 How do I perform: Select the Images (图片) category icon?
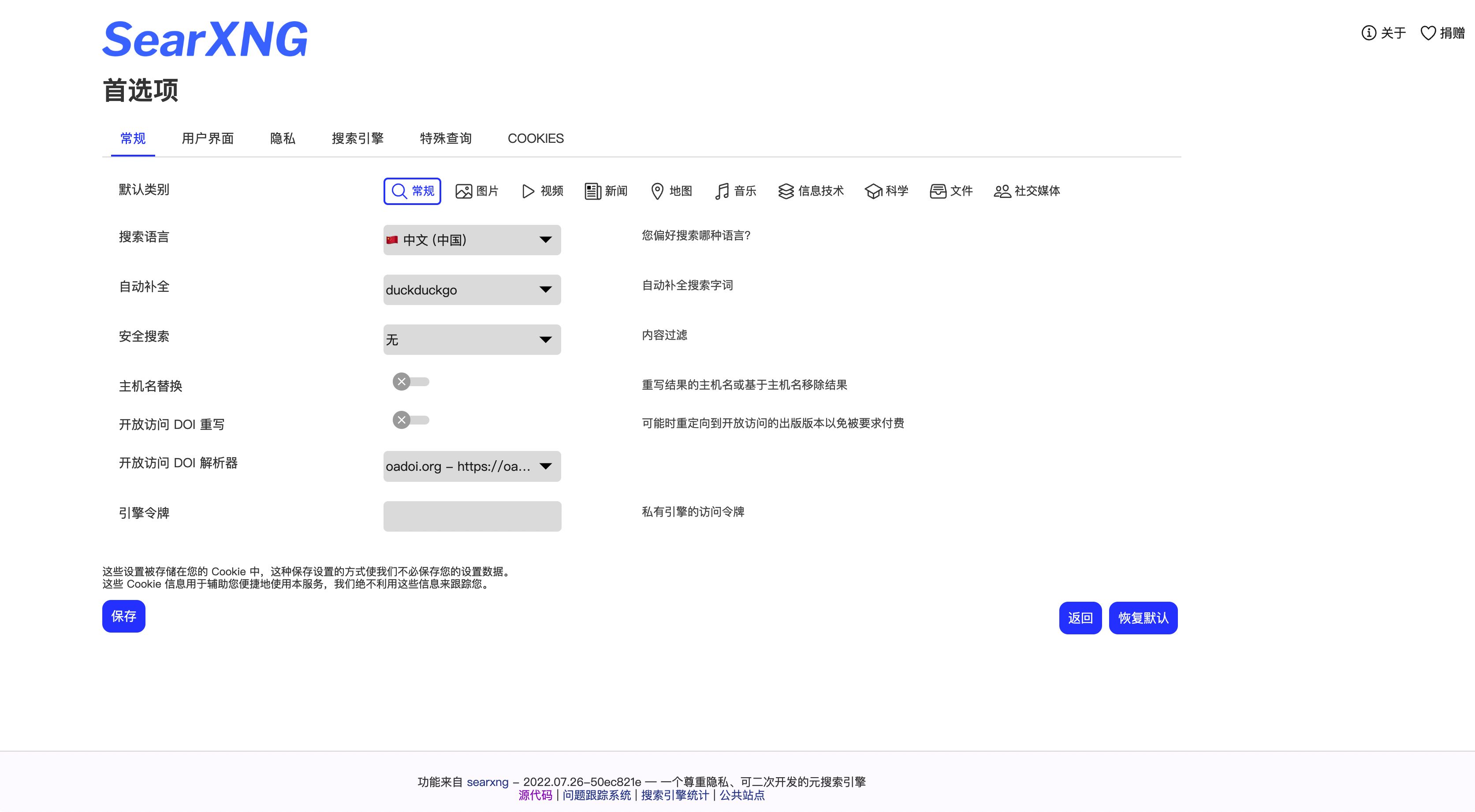click(463, 191)
